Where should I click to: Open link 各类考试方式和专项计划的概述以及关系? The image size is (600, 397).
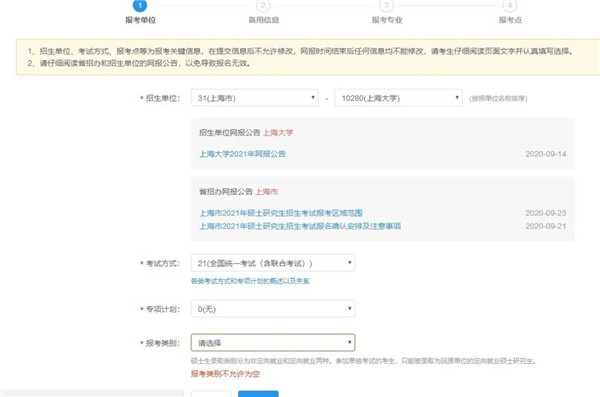point(250,281)
